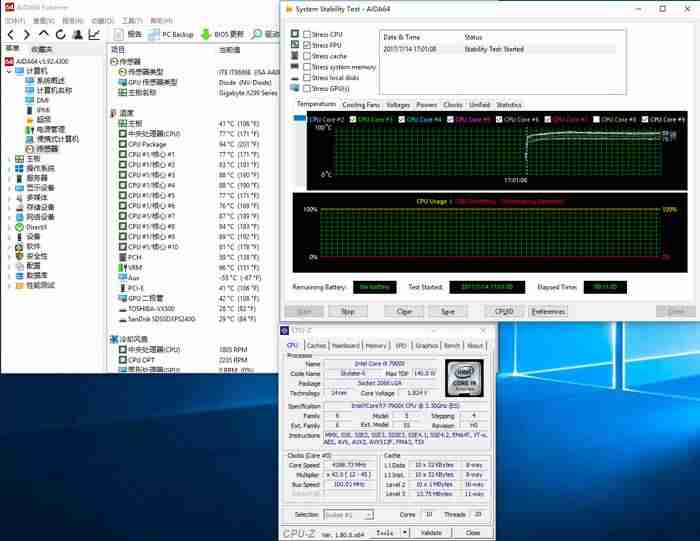
Task: Switch to the Statistics tab
Action: click(x=508, y=105)
